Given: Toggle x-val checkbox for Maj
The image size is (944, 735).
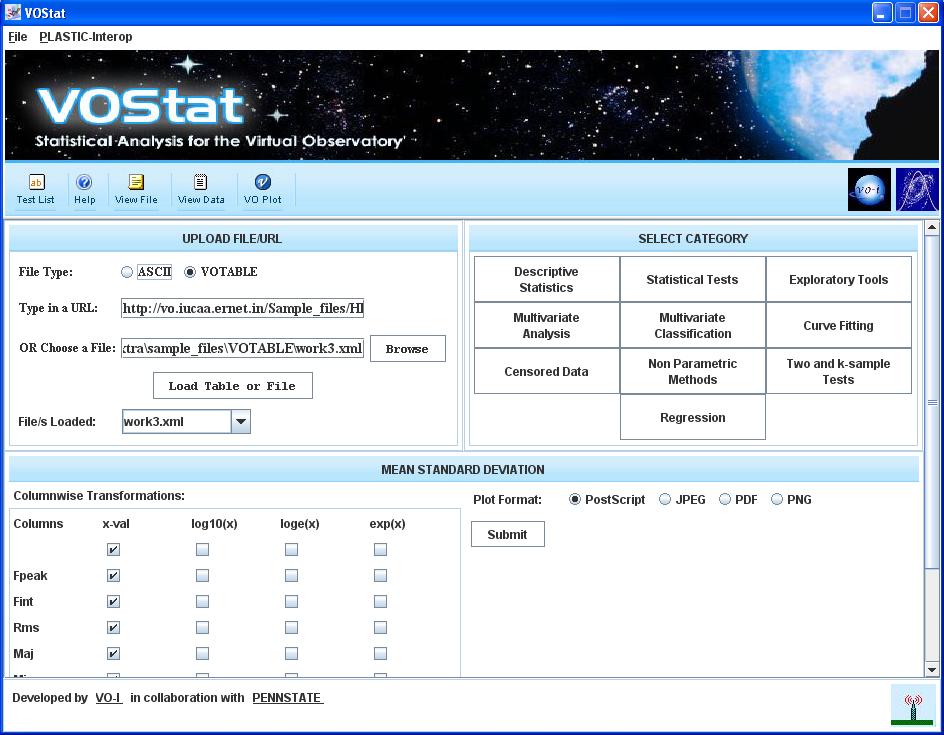Looking at the screenshot, I should point(113,653).
